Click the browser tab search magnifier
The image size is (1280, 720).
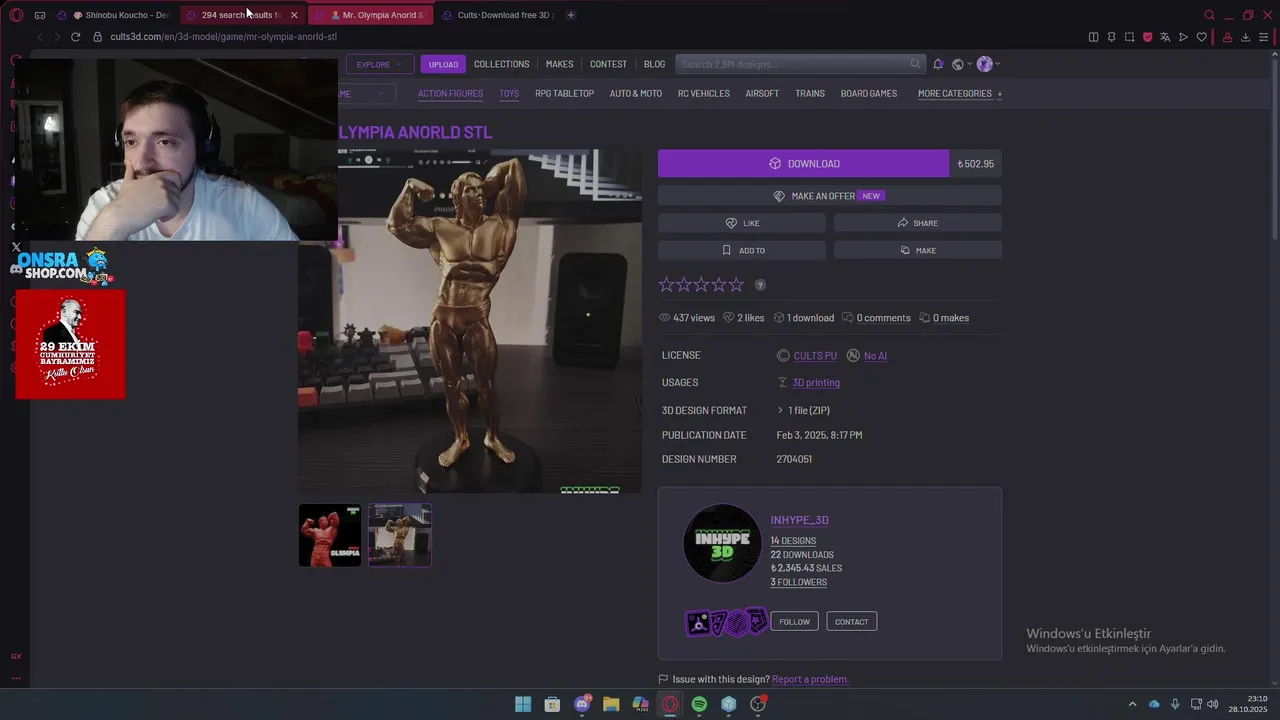tap(1209, 15)
